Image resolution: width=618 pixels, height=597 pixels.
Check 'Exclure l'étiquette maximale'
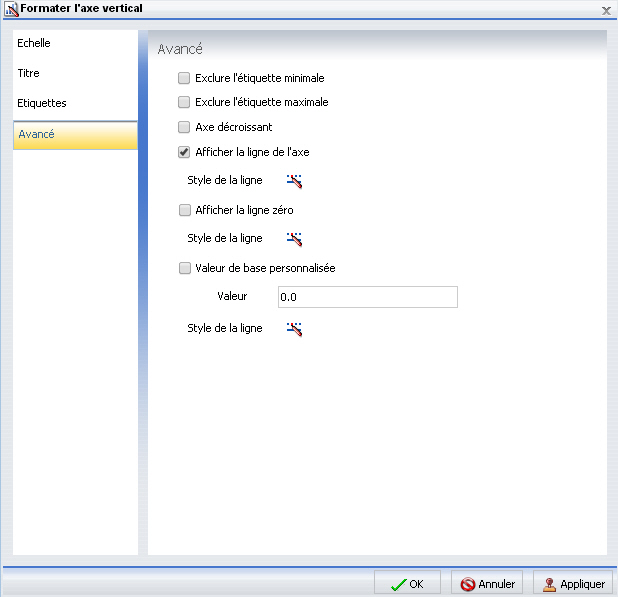[184, 102]
